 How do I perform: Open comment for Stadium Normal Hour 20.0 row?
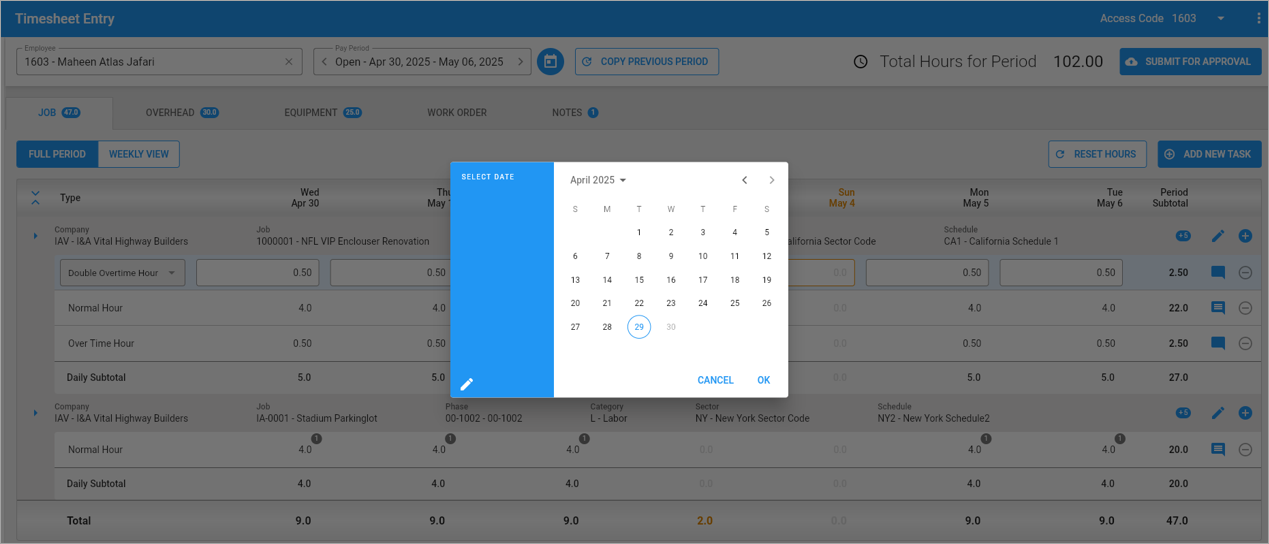click(x=1218, y=450)
